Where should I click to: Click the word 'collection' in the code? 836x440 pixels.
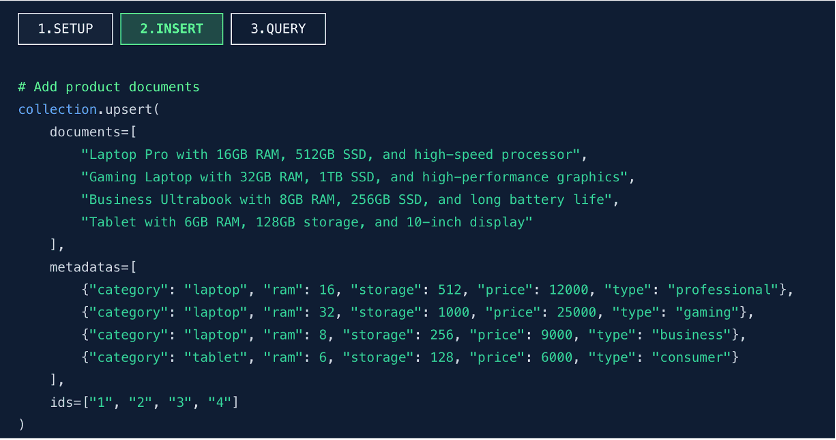point(58,109)
